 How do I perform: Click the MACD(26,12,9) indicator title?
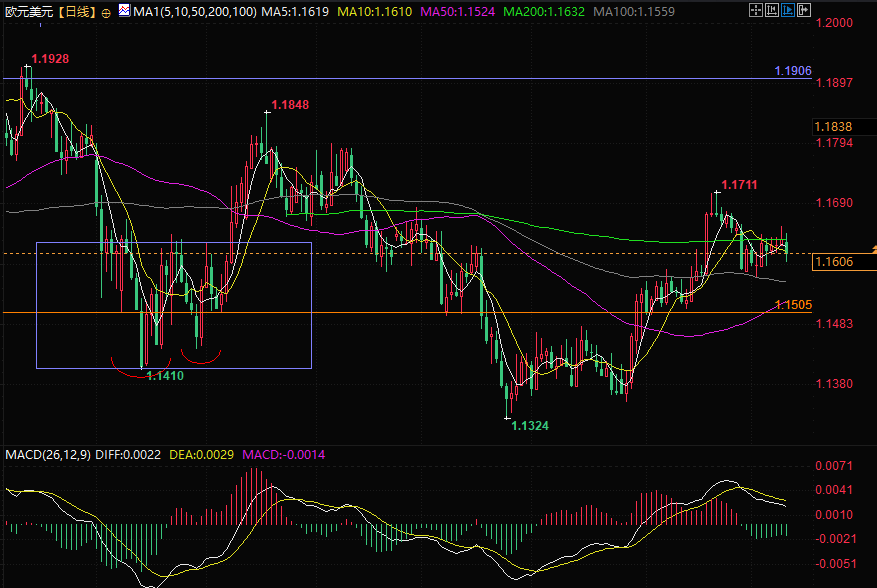[48, 455]
